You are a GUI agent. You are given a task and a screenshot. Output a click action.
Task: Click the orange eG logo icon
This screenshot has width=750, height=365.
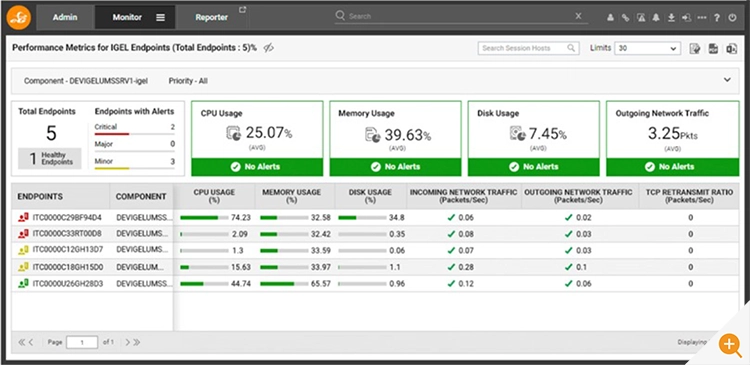[19, 18]
